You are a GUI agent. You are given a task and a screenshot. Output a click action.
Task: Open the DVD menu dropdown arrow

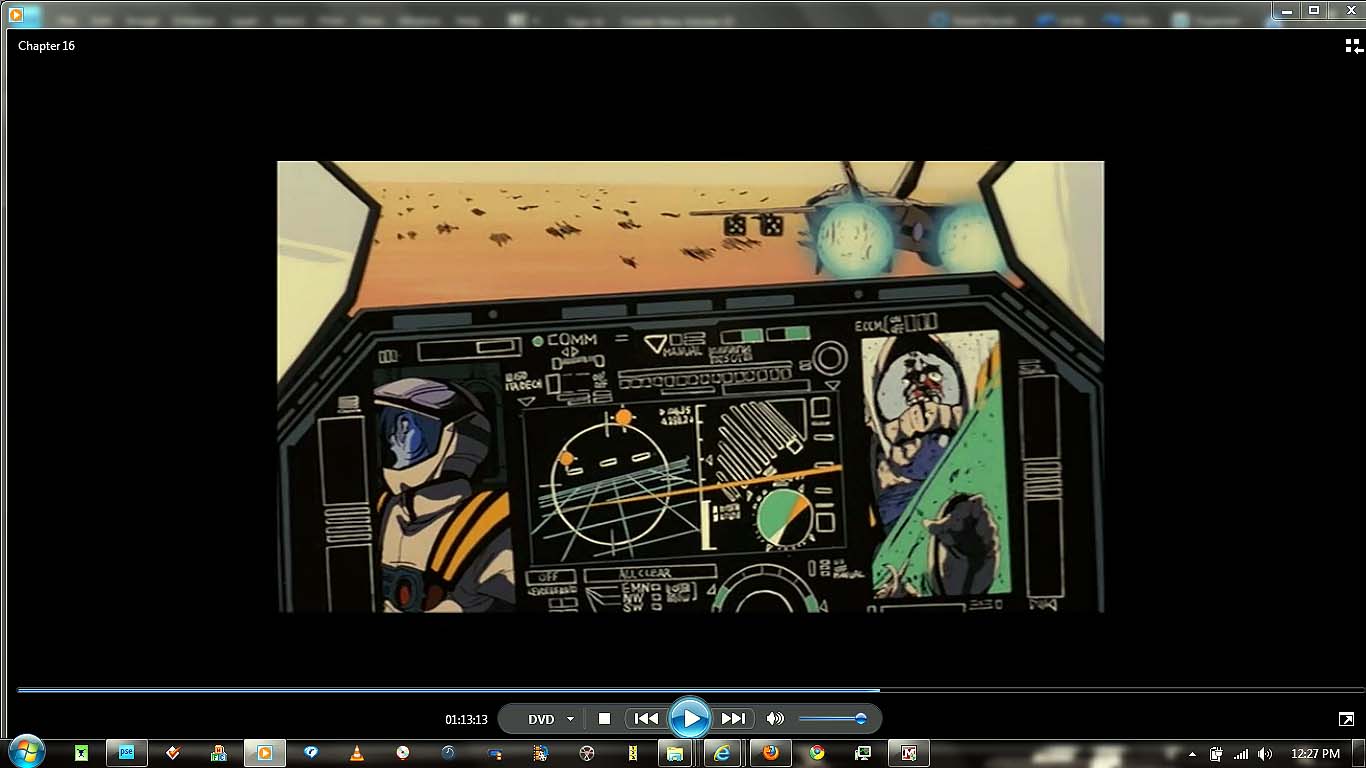click(x=570, y=719)
